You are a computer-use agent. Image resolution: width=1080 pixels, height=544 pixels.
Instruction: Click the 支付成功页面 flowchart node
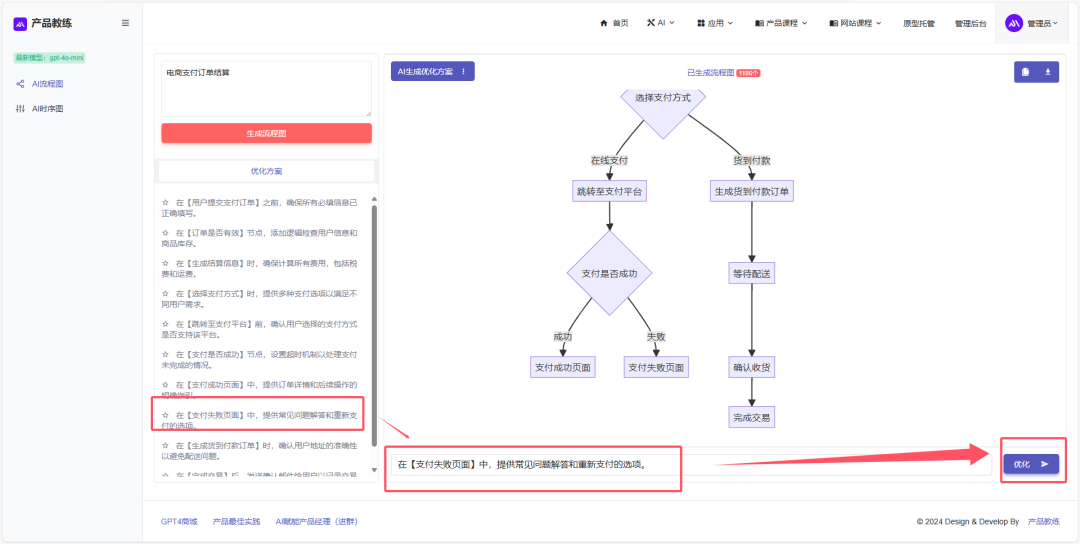(x=563, y=367)
